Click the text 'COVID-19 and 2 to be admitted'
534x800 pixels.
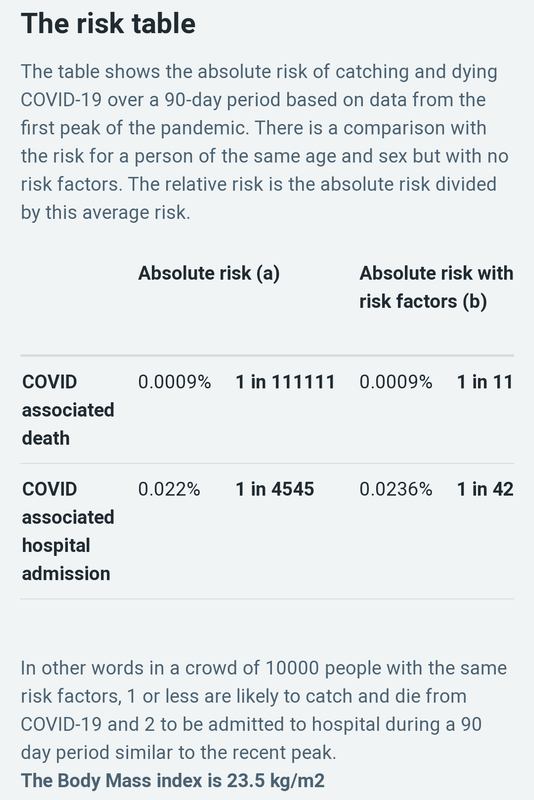coord(156,724)
